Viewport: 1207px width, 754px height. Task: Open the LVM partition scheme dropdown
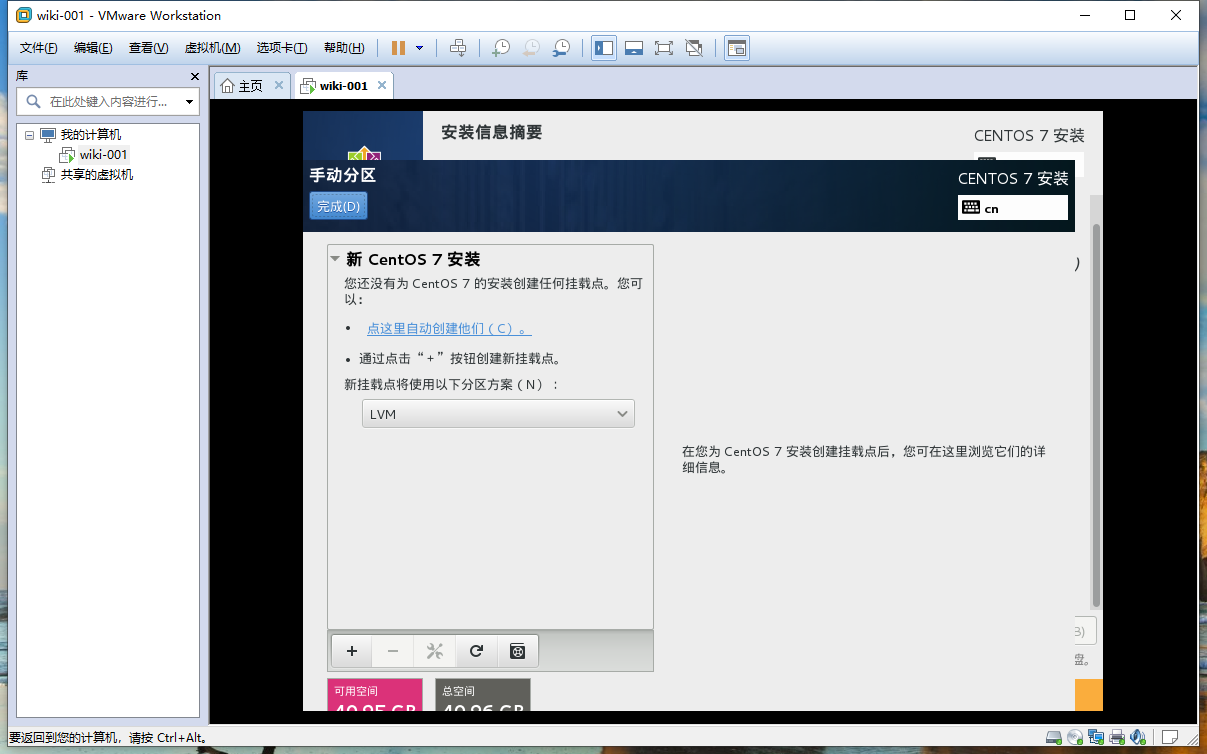tap(498, 414)
